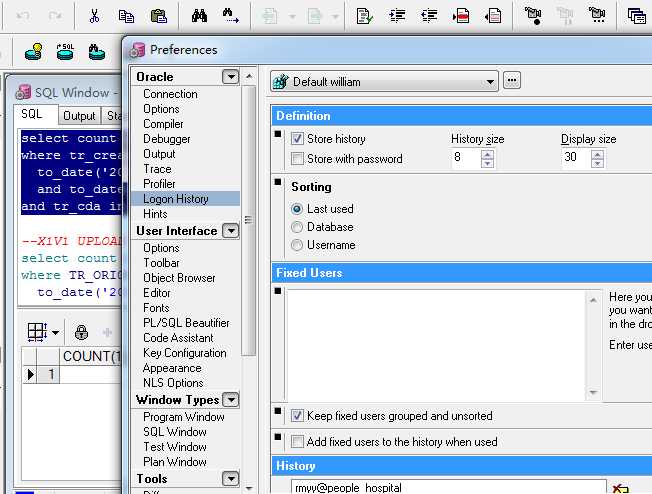
Task: Click the Comment selection red document icon
Action: tap(461, 16)
